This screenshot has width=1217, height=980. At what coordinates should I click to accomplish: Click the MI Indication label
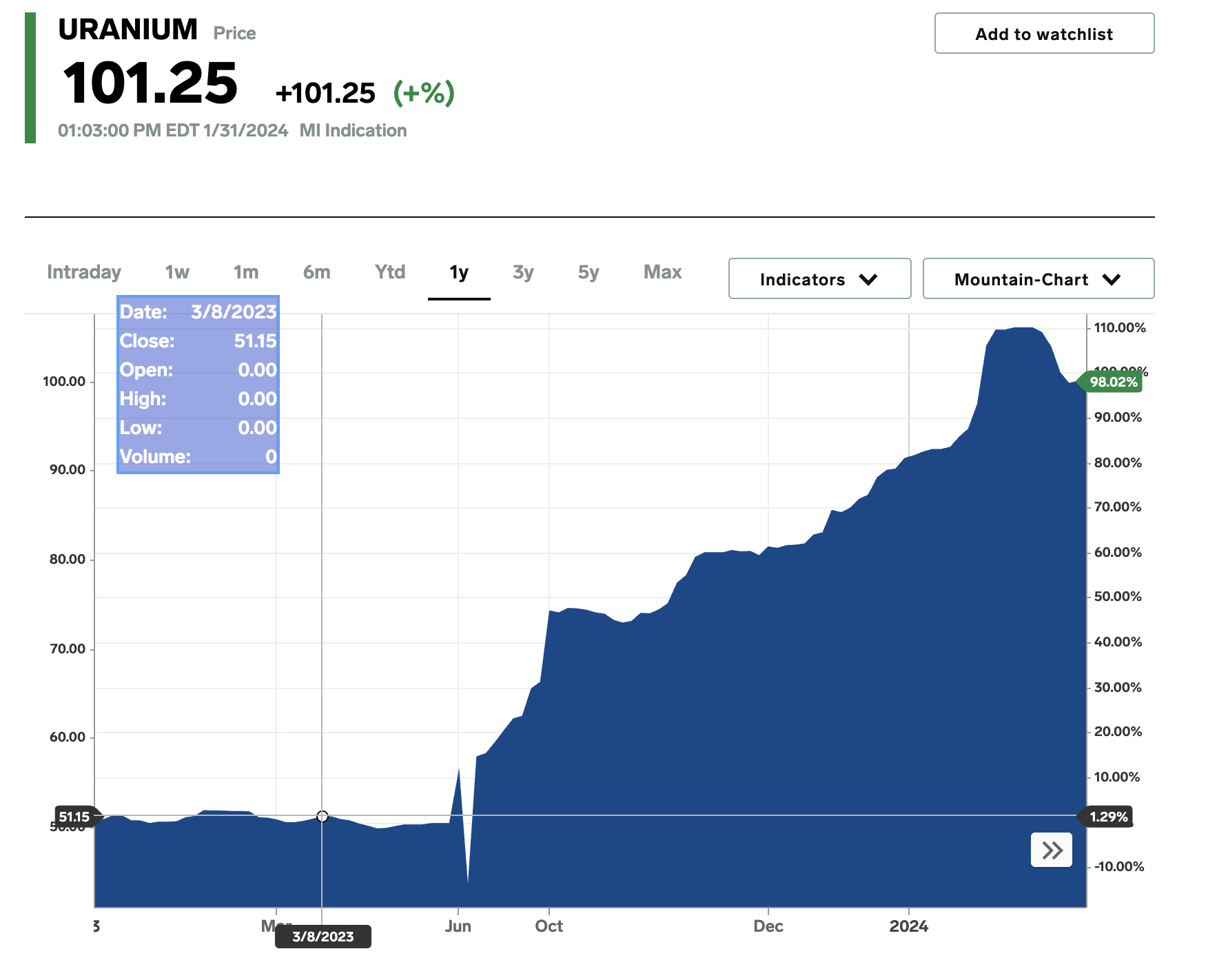353,130
